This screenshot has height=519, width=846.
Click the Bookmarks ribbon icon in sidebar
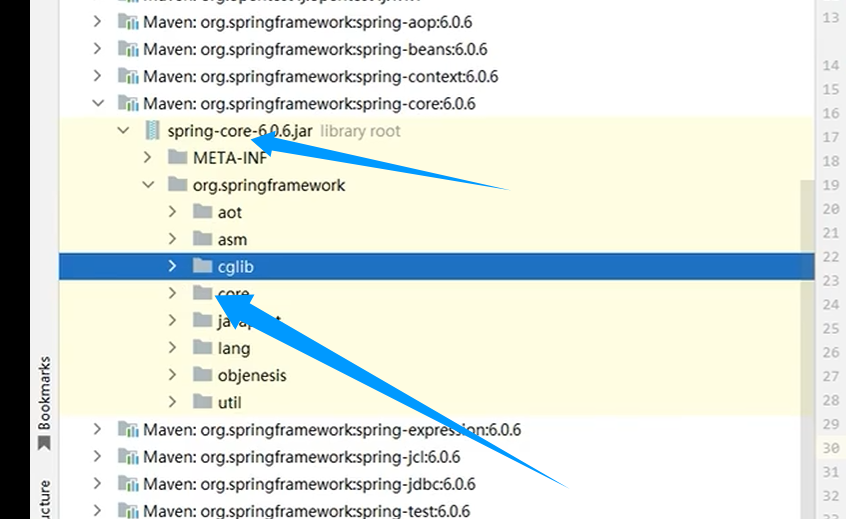[x=44, y=443]
